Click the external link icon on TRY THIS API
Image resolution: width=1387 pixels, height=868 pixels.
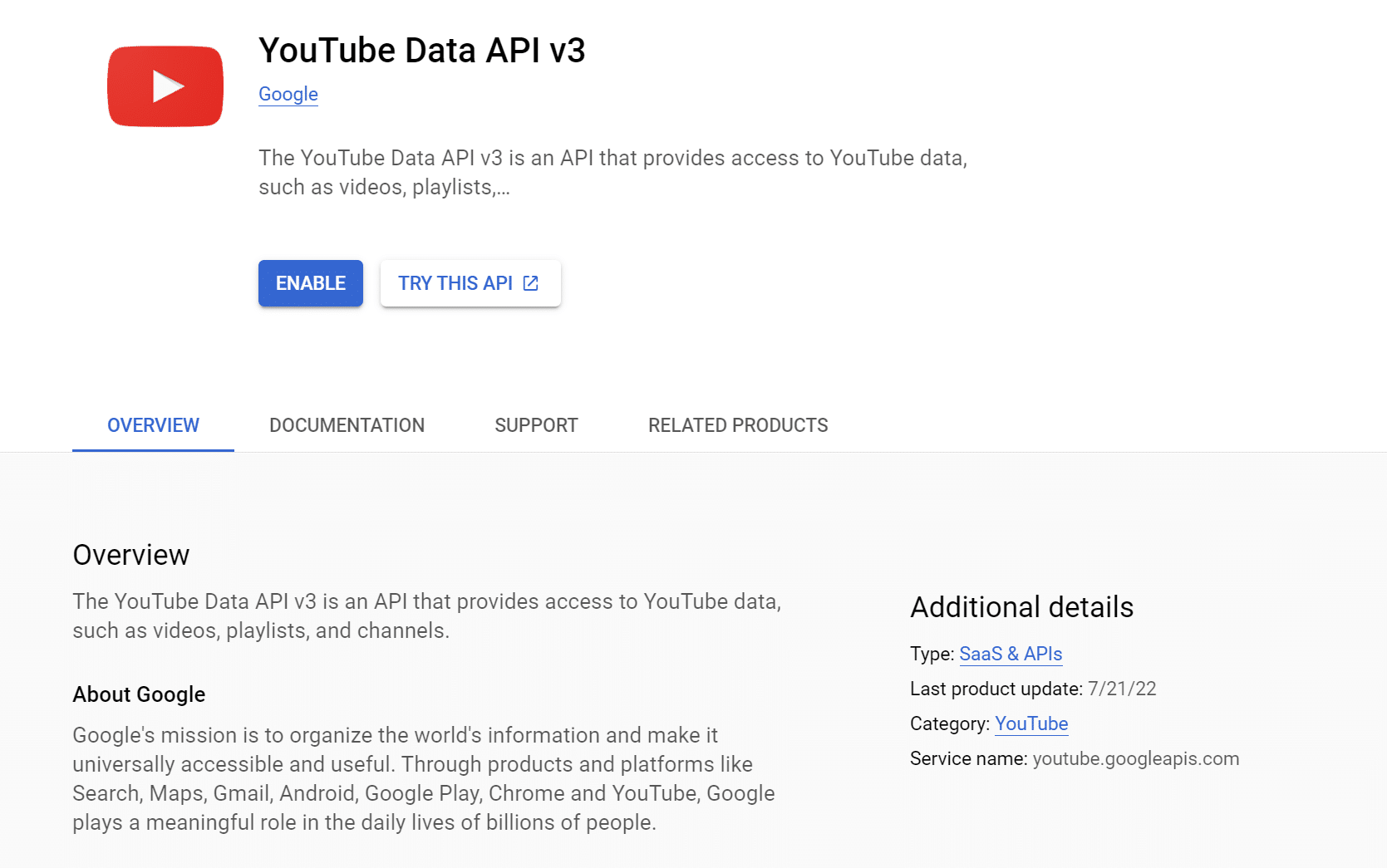529,282
